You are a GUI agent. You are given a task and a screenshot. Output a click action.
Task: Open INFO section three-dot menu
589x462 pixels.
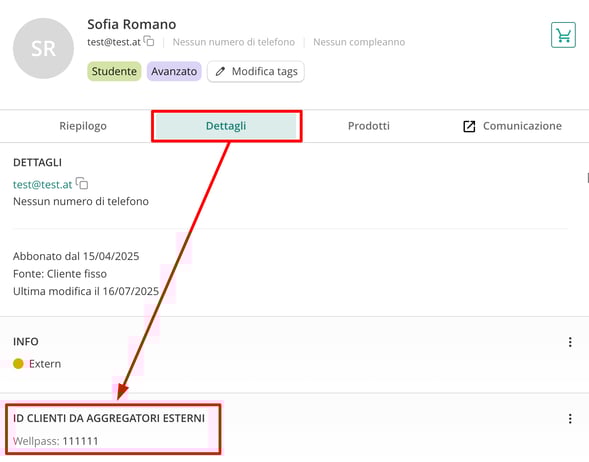[x=570, y=342]
